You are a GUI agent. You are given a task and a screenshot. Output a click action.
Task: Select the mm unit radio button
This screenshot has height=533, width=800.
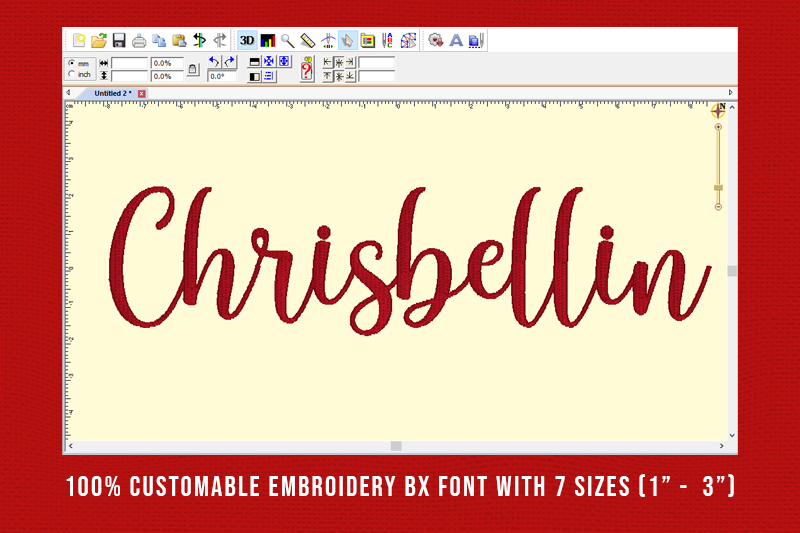[72, 63]
